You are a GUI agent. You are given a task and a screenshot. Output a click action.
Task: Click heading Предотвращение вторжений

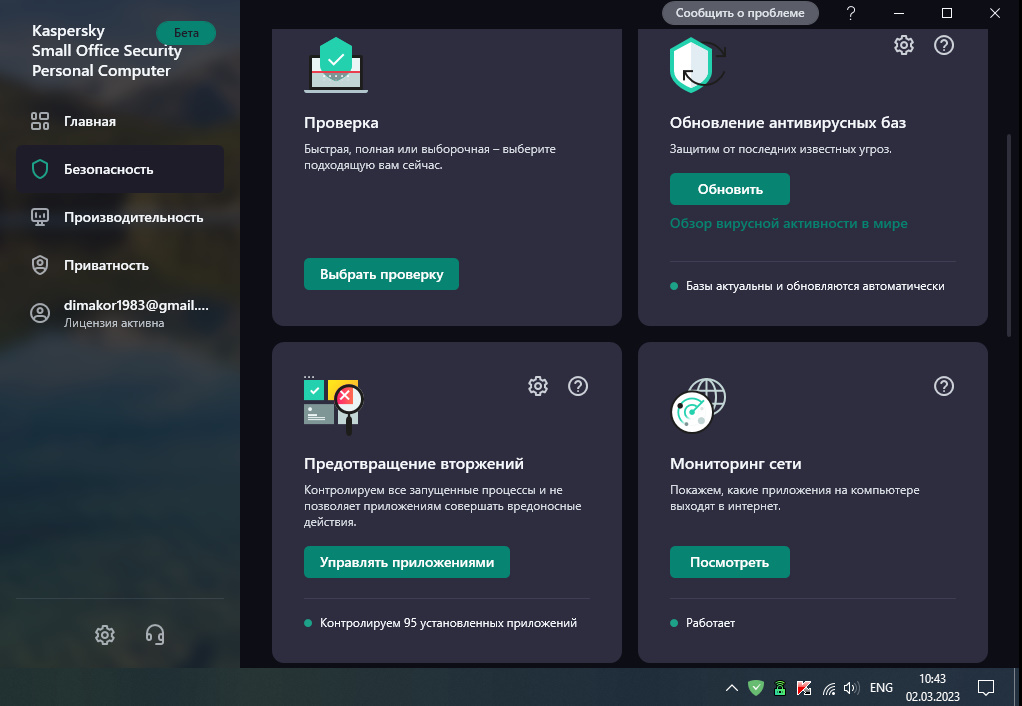pos(413,464)
